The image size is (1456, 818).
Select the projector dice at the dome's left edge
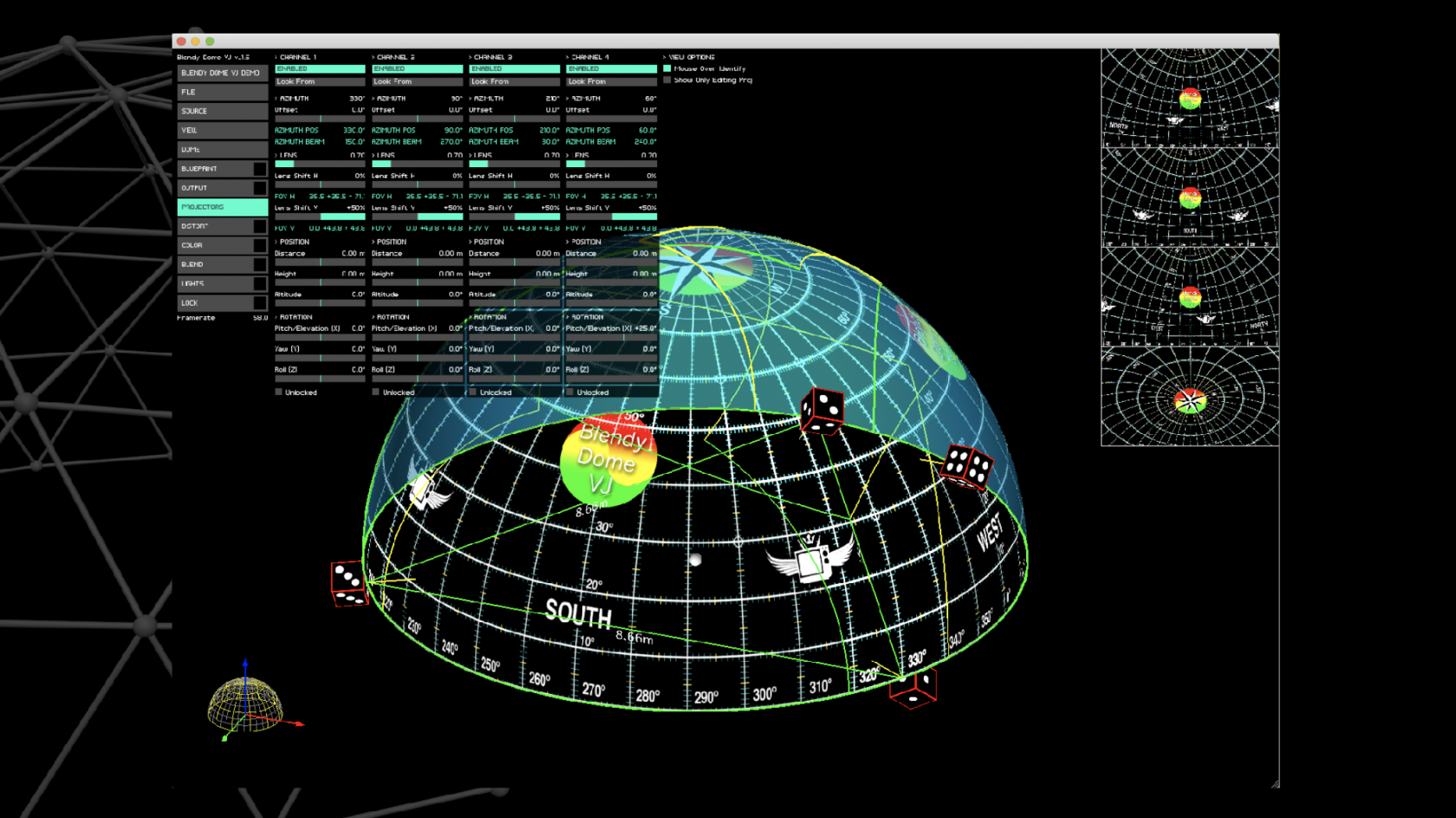click(349, 584)
